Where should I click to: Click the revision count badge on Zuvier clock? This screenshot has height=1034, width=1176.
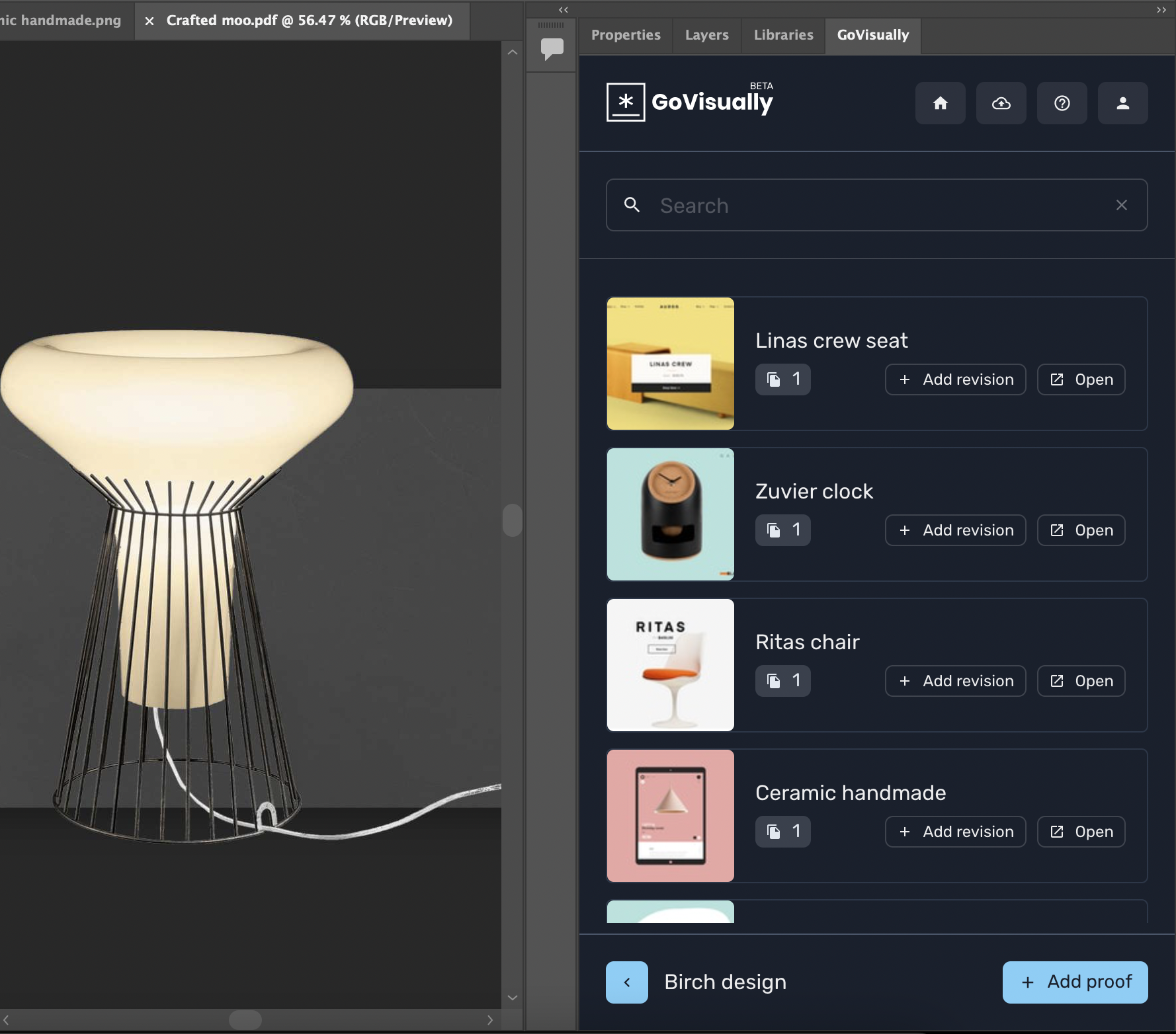782,530
